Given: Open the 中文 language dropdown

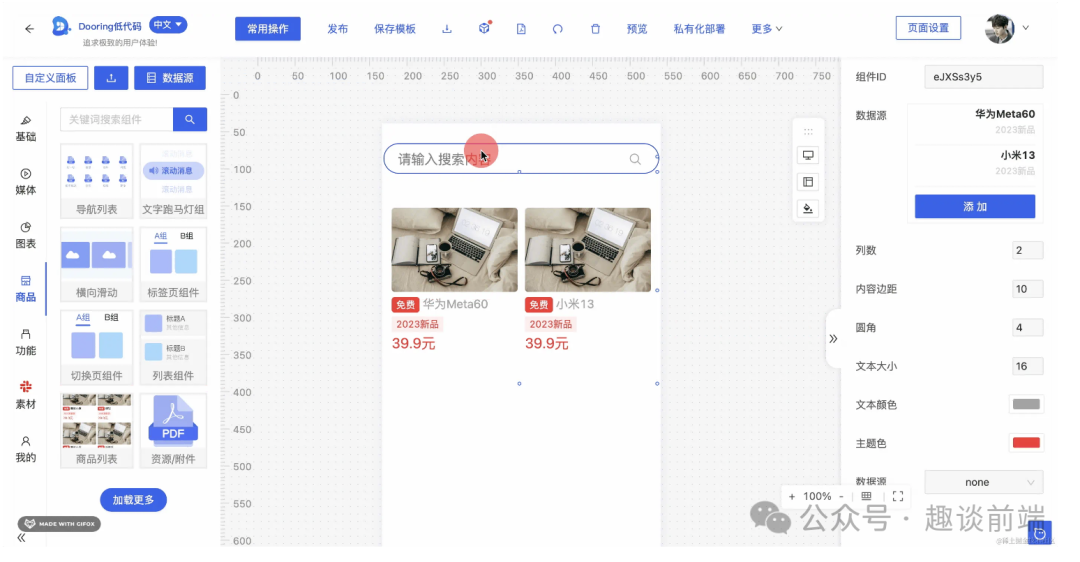Looking at the screenshot, I should click(x=168, y=25).
